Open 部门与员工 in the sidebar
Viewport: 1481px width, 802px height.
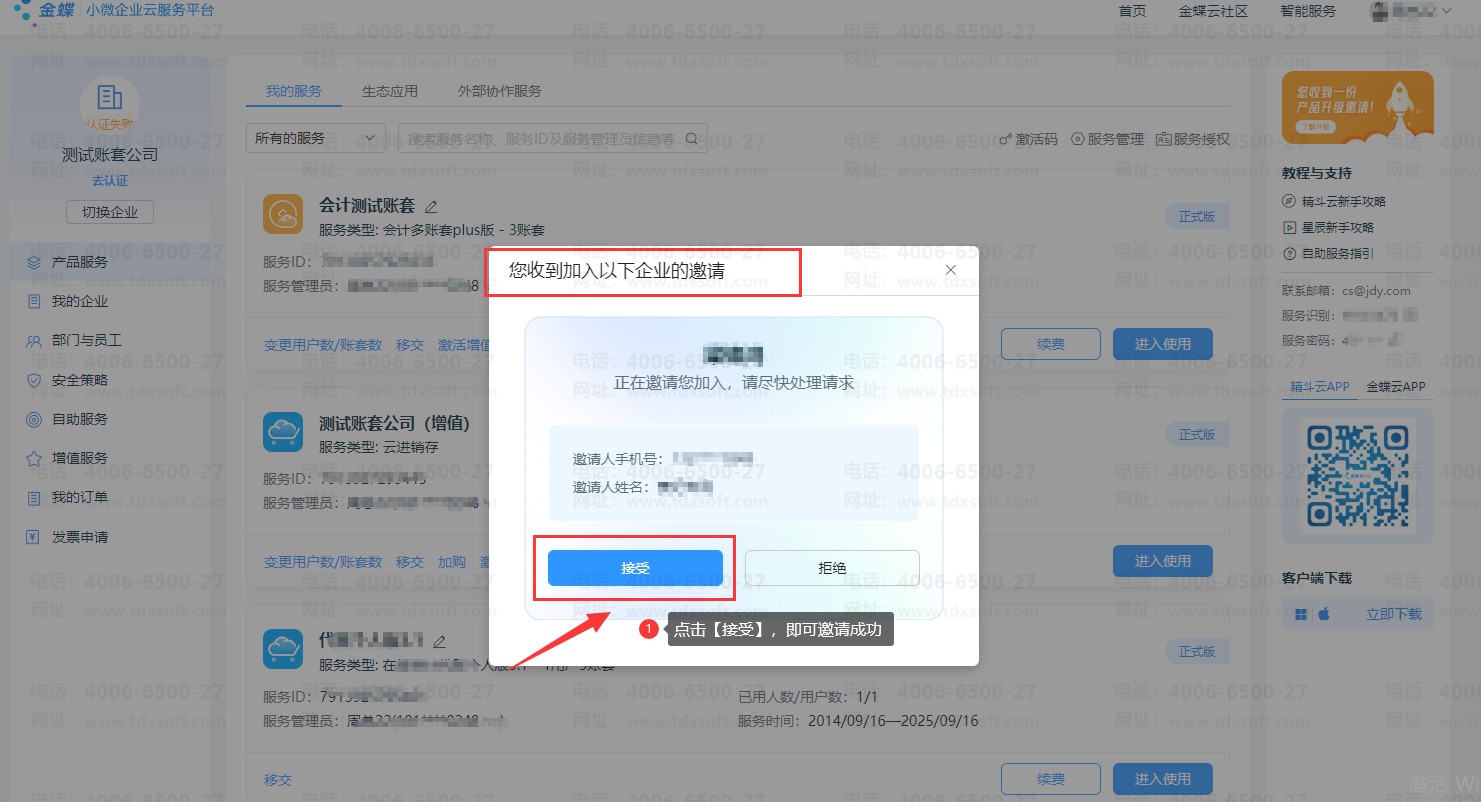pos(86,340)
